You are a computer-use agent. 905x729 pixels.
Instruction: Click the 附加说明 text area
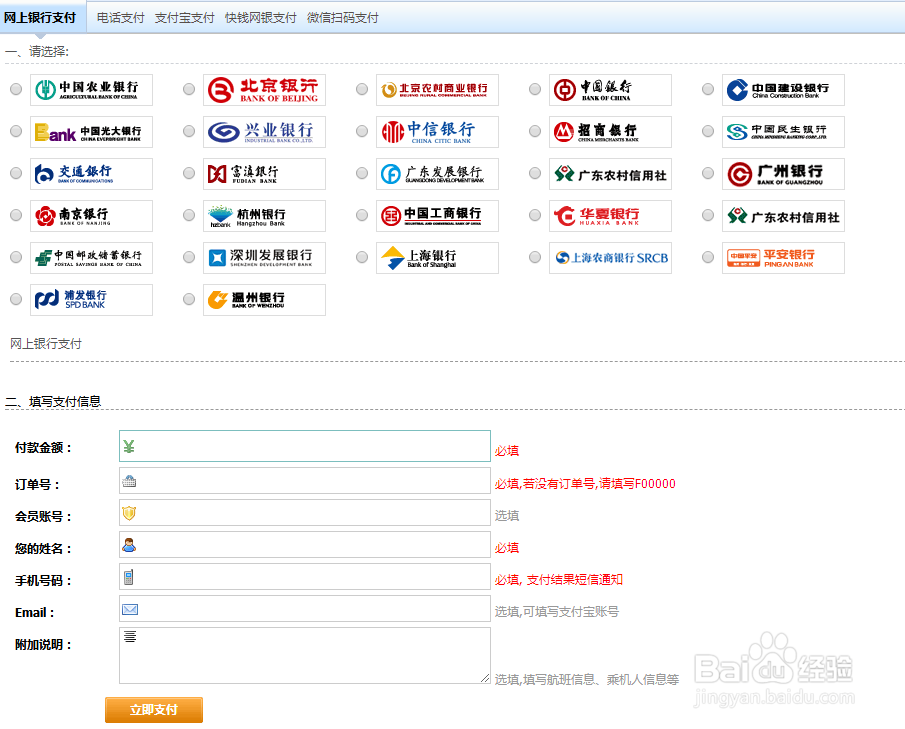[305, 656]
